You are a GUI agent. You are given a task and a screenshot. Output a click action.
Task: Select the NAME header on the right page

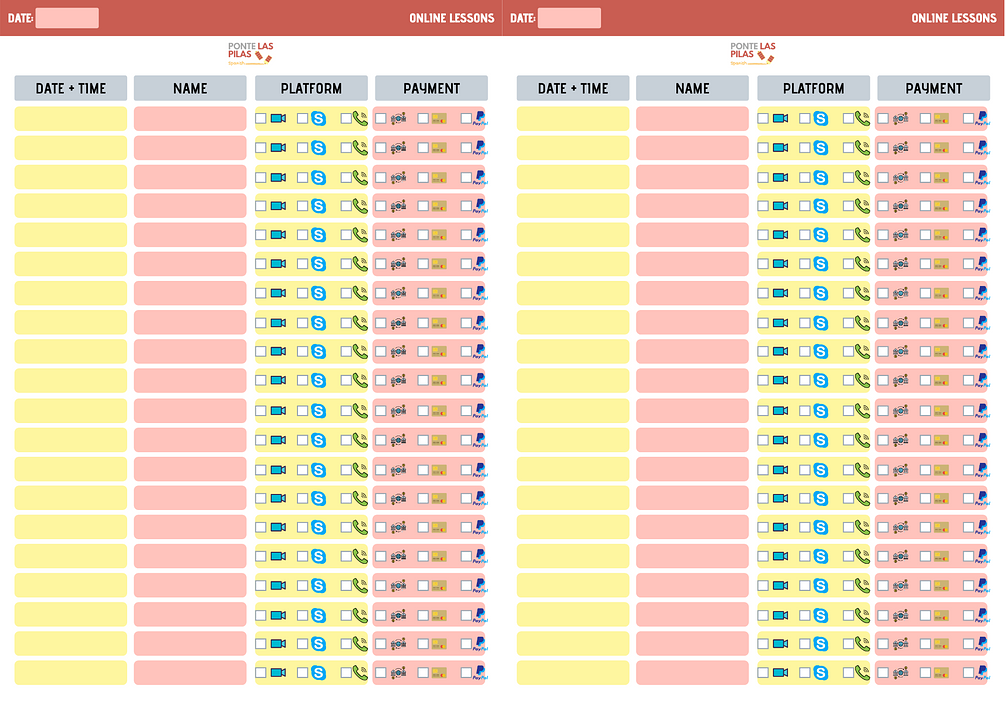(692, 88)
